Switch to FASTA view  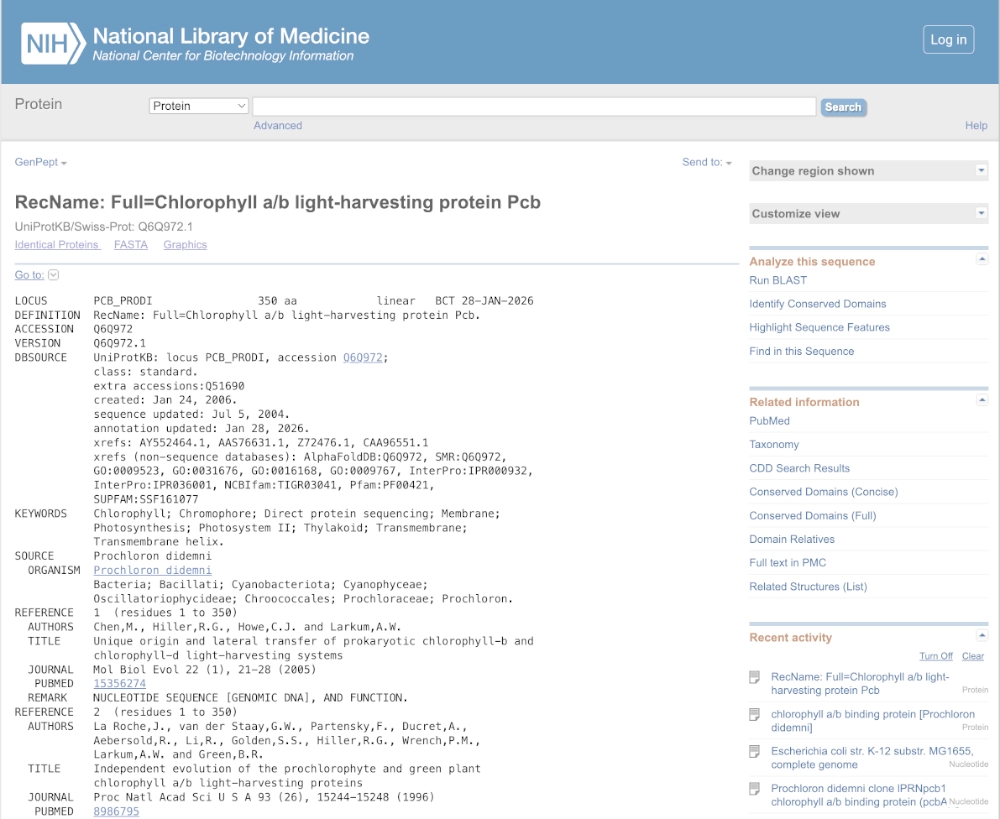130,244
